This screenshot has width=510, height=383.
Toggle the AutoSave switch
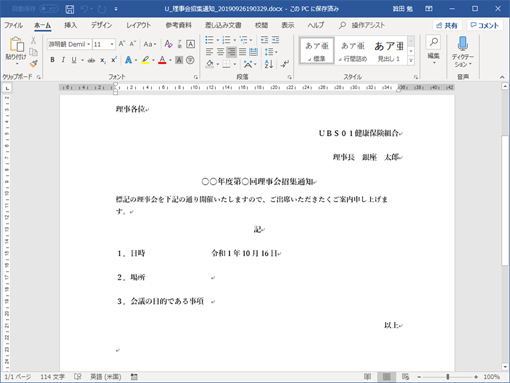(49, 9)
